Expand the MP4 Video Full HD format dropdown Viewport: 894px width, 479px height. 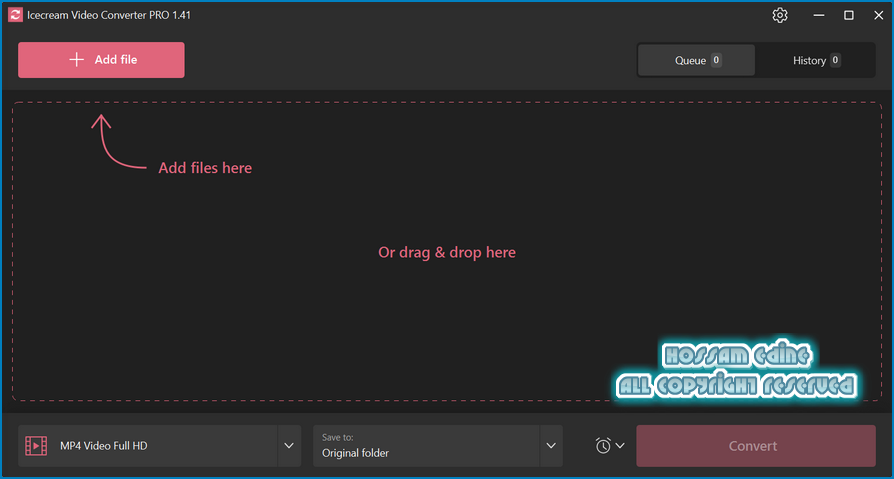pyautogui.click(x=289, y=446)
